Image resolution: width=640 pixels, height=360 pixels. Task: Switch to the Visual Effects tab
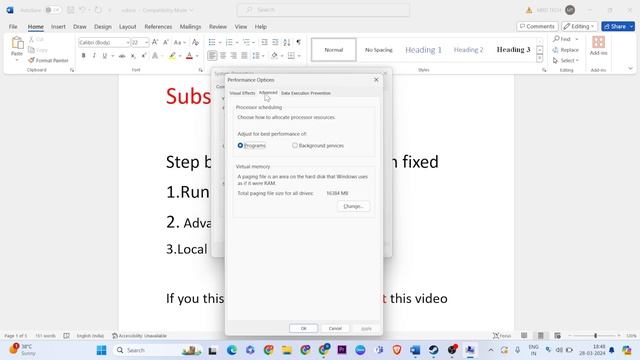(242, 93)
